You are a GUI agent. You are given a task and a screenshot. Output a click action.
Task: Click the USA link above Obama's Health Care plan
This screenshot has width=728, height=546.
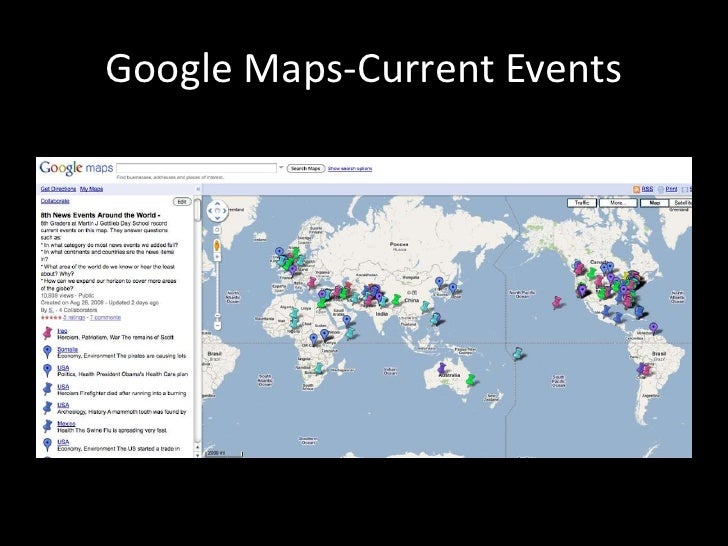(x=63, y=368)
